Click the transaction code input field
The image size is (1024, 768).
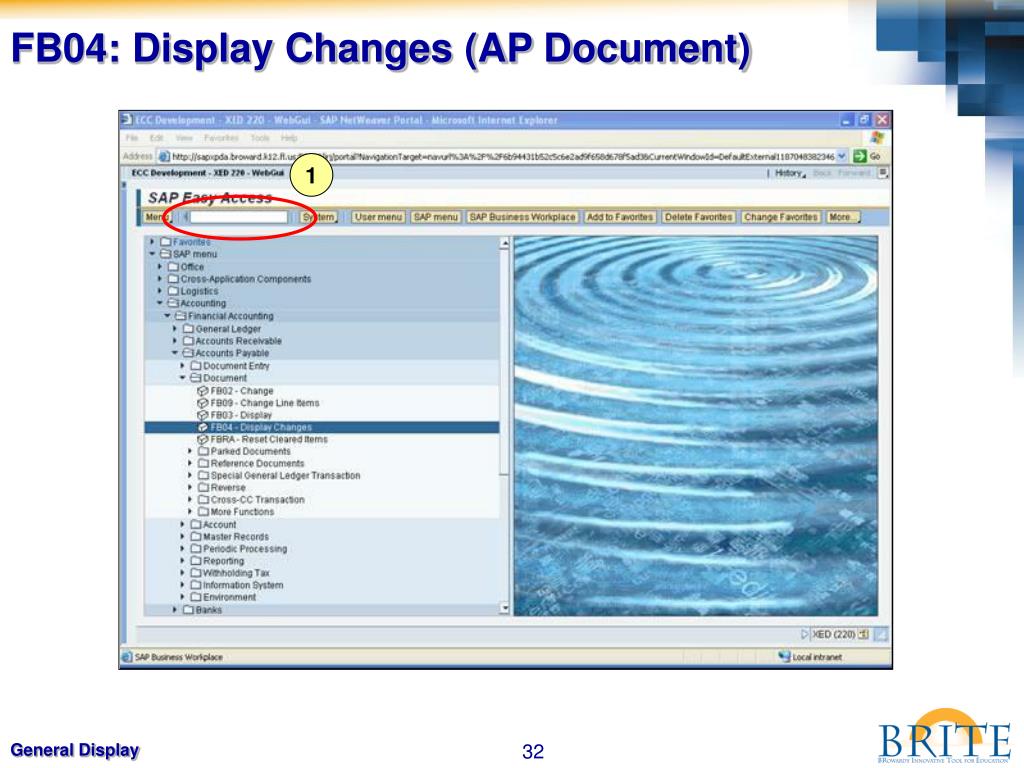238,217
